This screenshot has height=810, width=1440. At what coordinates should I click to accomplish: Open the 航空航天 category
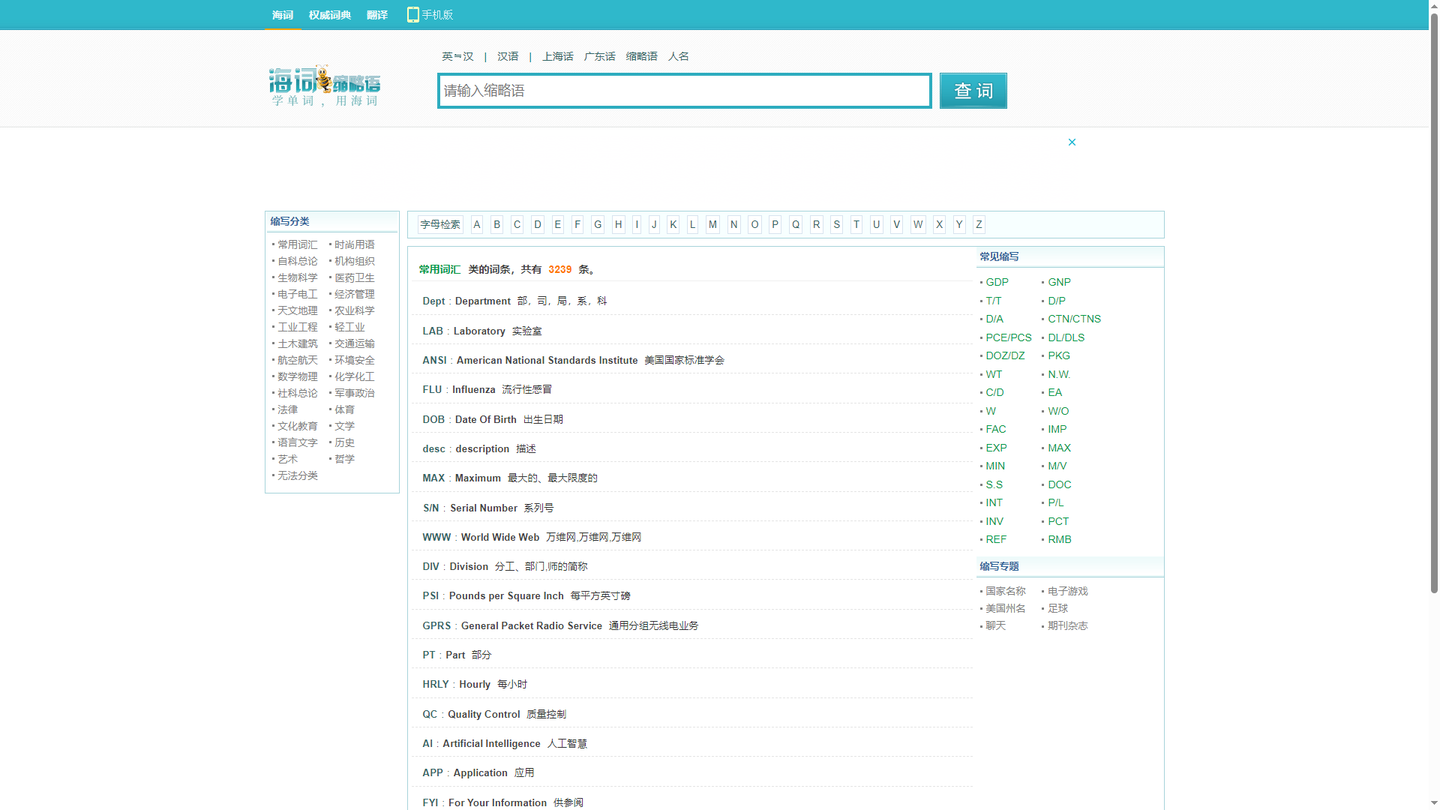297,360
